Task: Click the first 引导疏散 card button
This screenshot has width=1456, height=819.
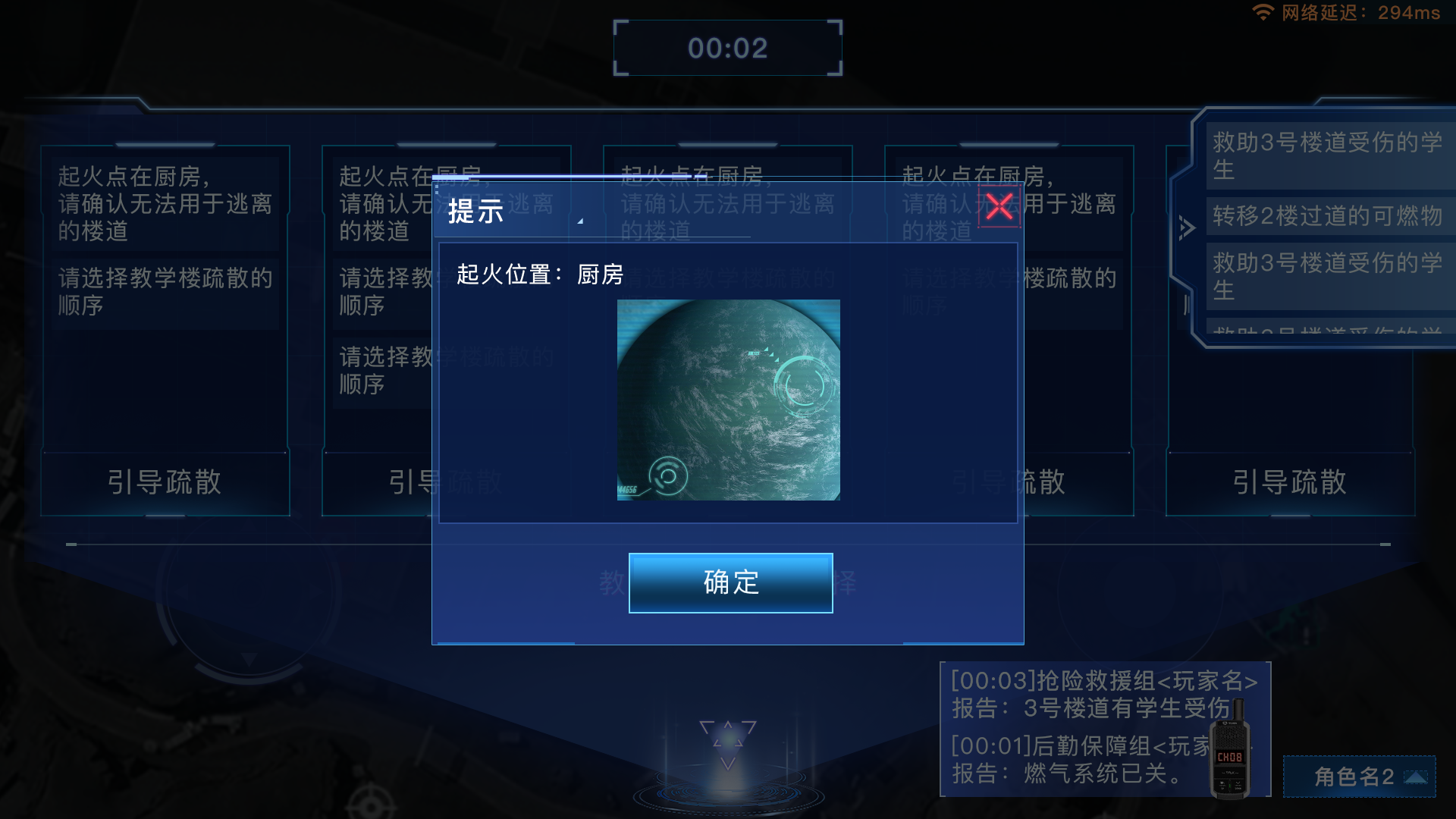Action: coord(165,482)
